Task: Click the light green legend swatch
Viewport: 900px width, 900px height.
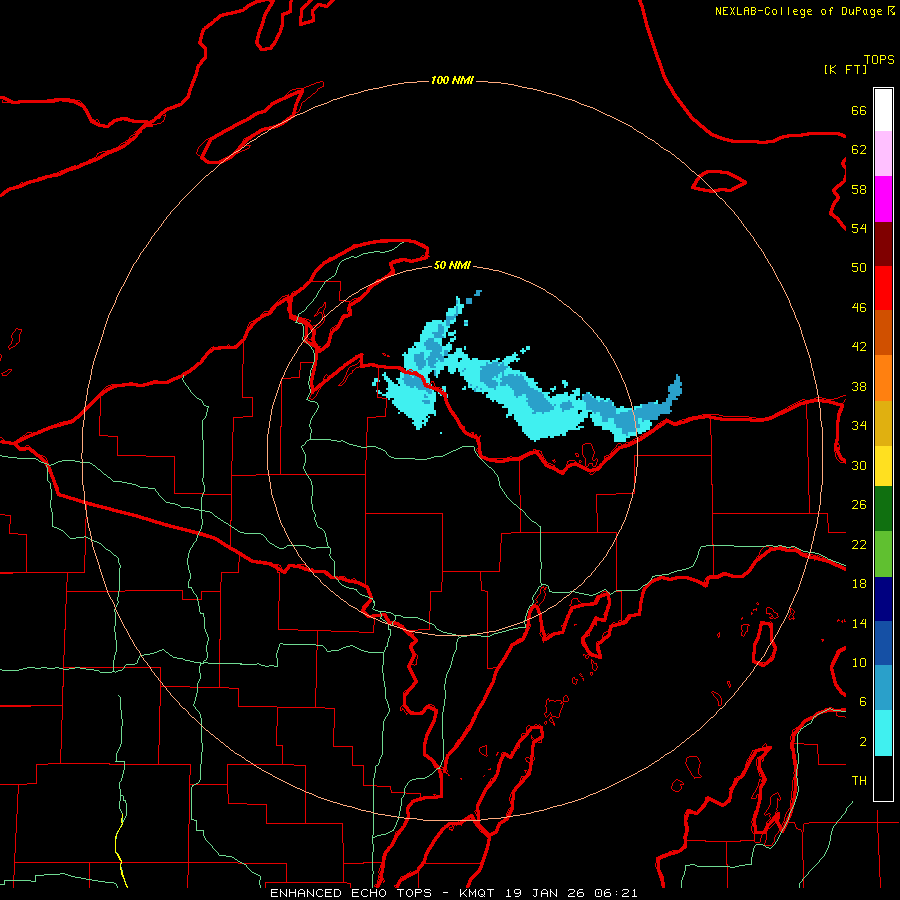Action: 883,554
